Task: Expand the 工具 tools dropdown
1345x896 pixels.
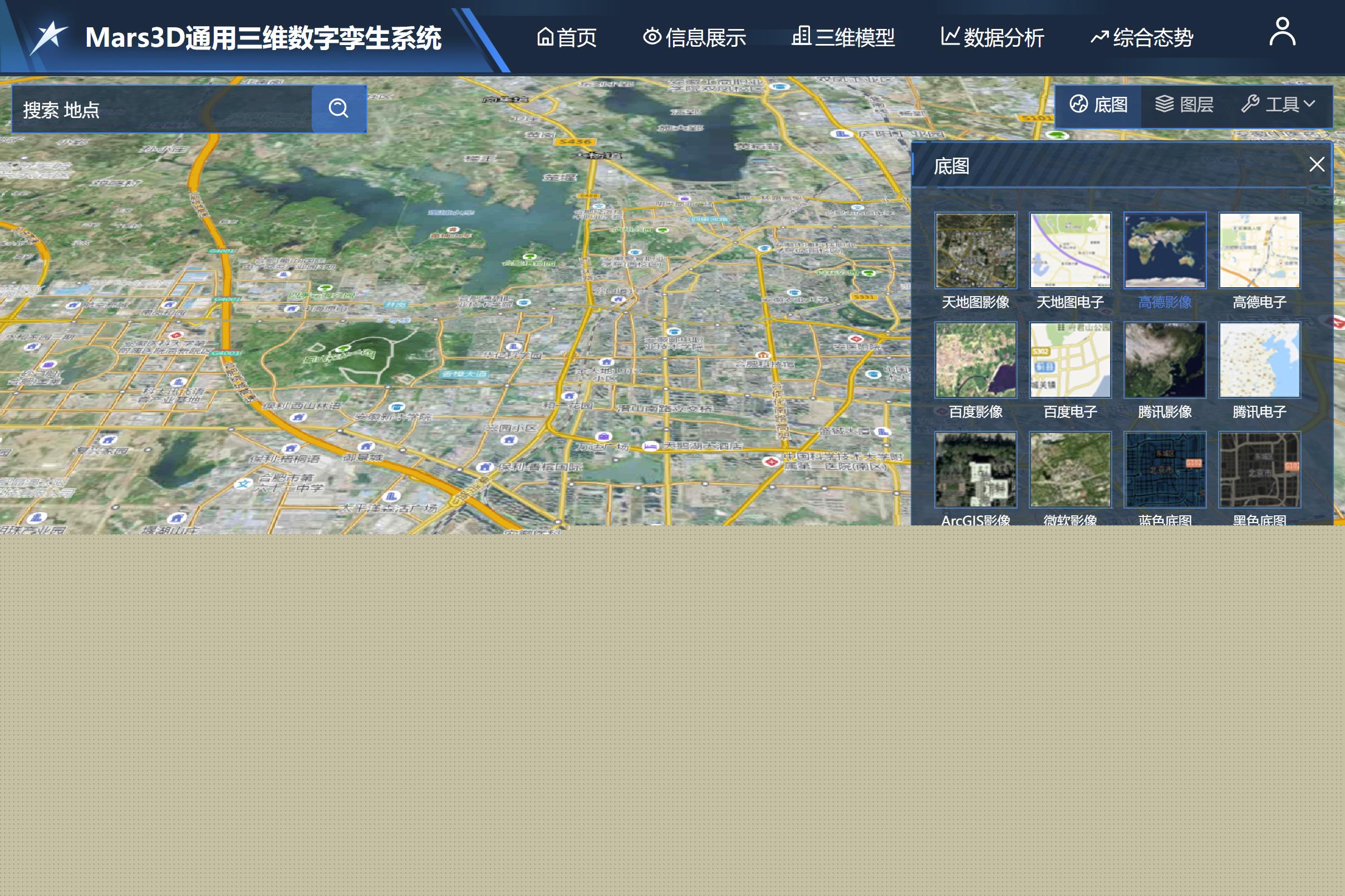Action: (x=1279, y=105)
